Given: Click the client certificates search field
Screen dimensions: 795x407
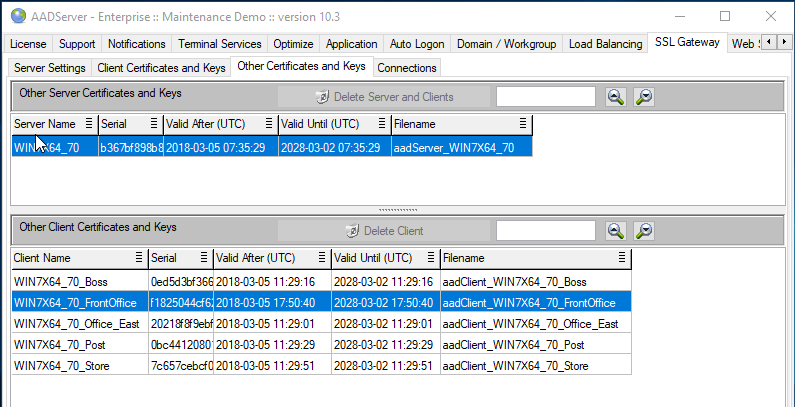Looking at the screenshot, I should (x=546, y=231).
